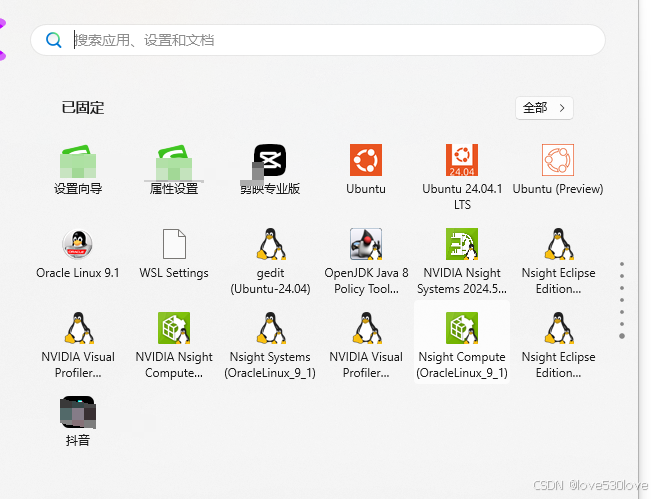Launch NVIDIA Nsight Systems 2024.5

click(462, 261)
